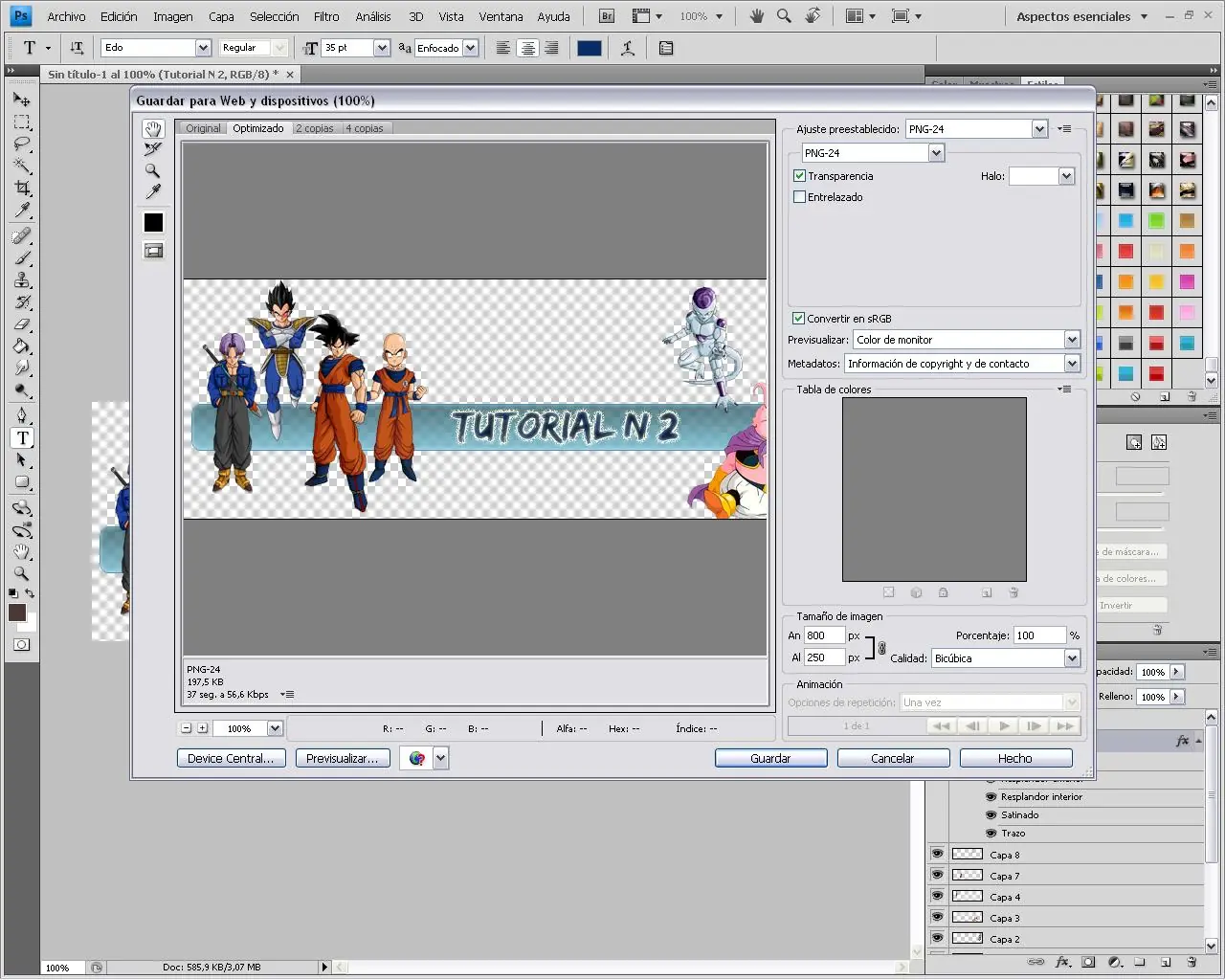Select the Move tool in Photoshop toolbar
1225x980 pixels.
(22, 100)
